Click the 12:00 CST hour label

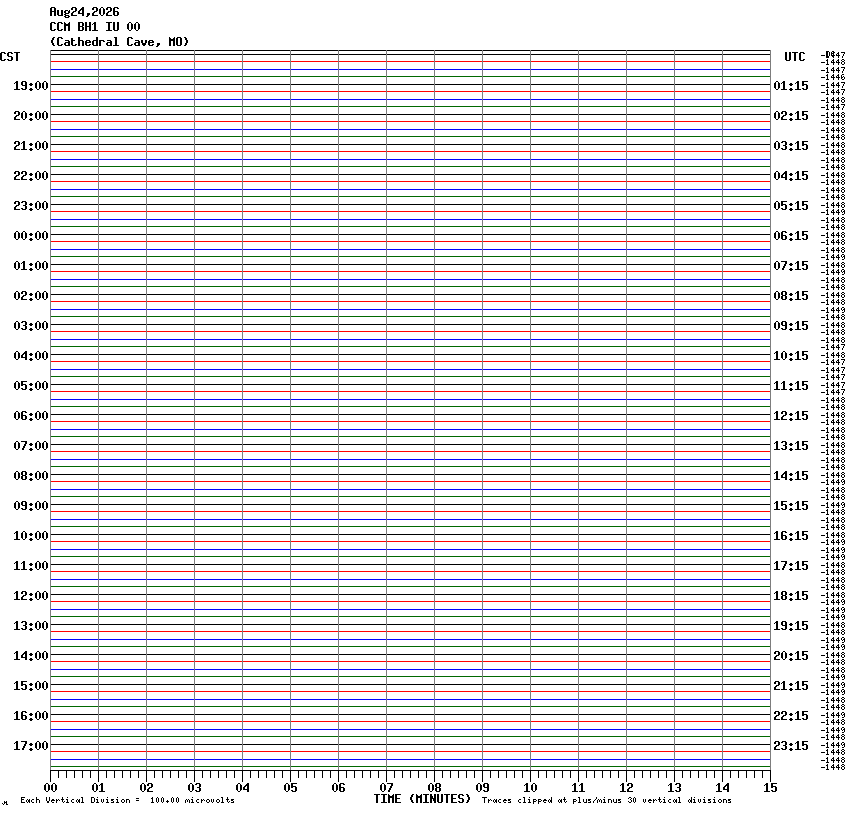click(31, 596)
